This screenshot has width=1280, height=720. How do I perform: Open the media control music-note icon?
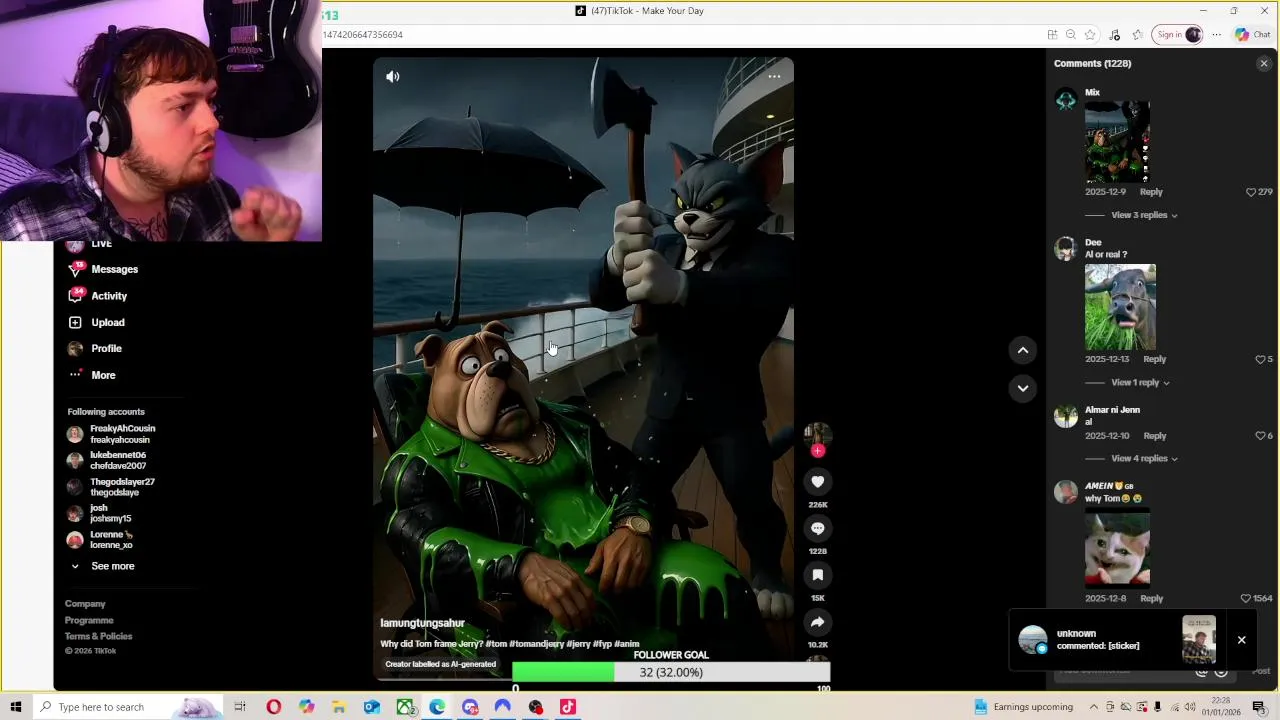(x=1114, y=34)
